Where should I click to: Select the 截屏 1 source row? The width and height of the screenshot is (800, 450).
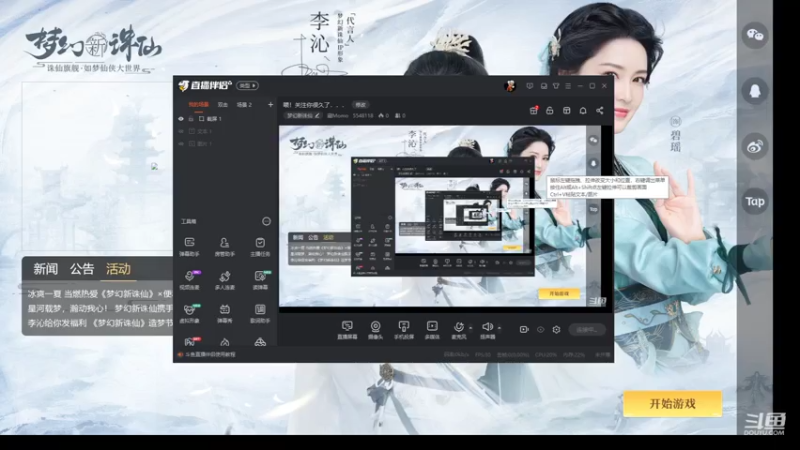pyautogui.click(x=225, y=119)
